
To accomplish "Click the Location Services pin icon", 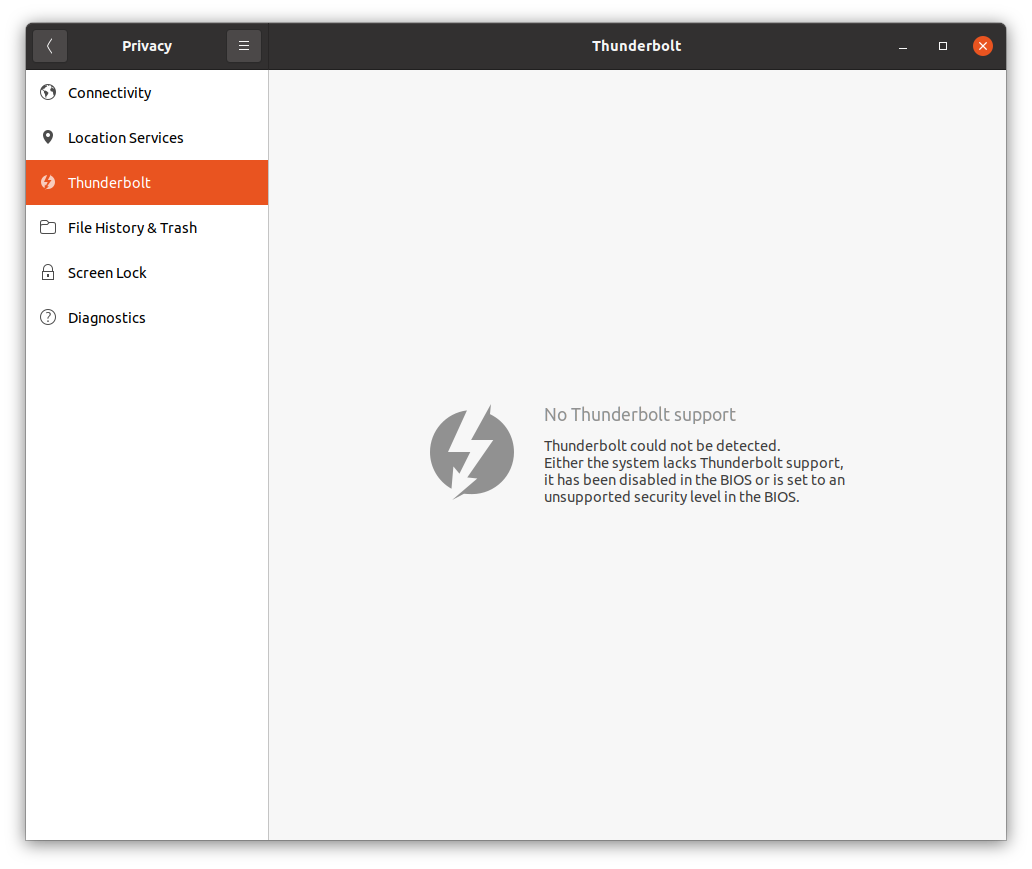I will 47,137.
